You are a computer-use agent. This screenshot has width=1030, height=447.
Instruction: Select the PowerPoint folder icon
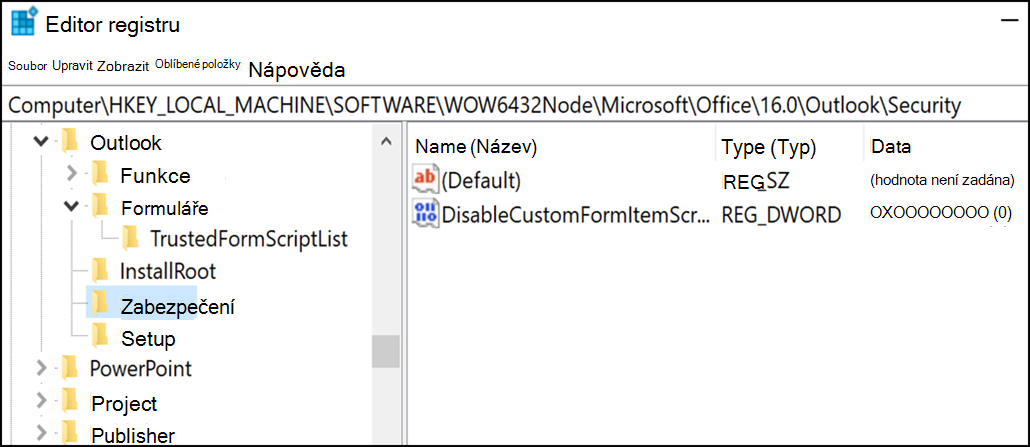(x=69, y=367)
